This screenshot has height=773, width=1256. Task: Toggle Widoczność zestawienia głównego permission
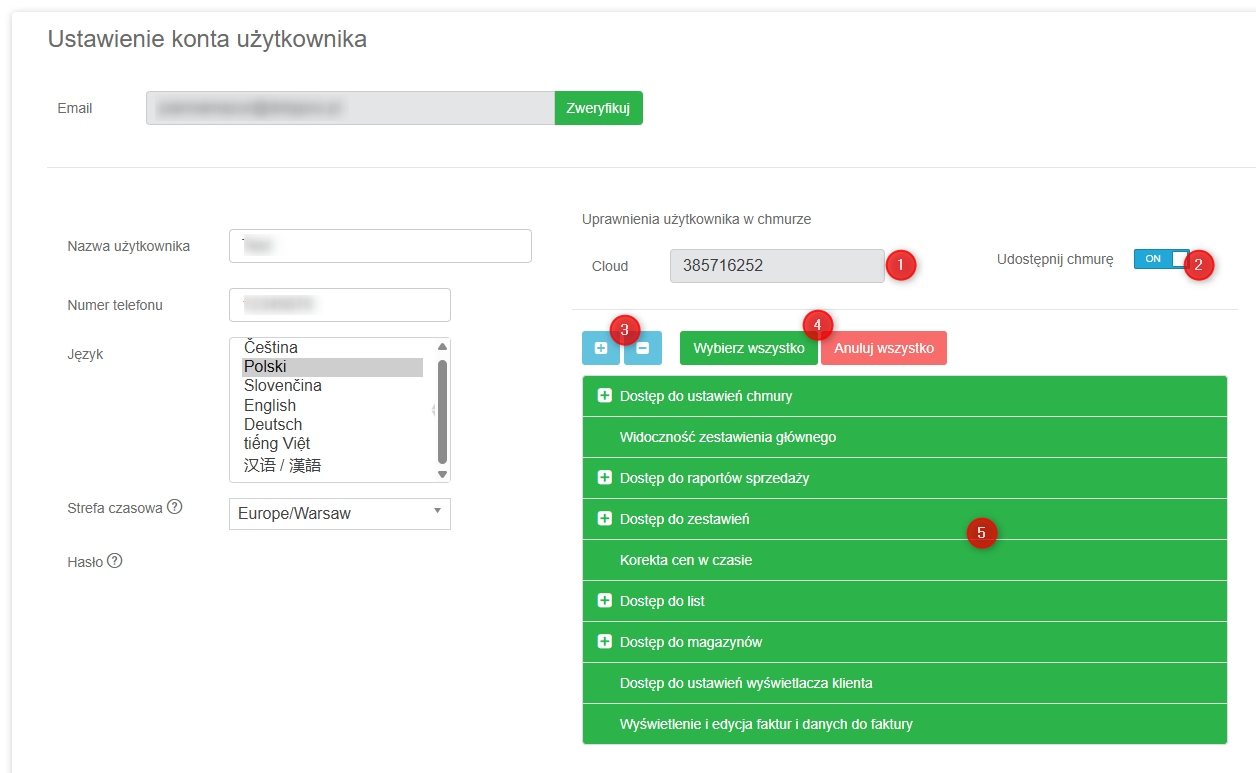728,437
